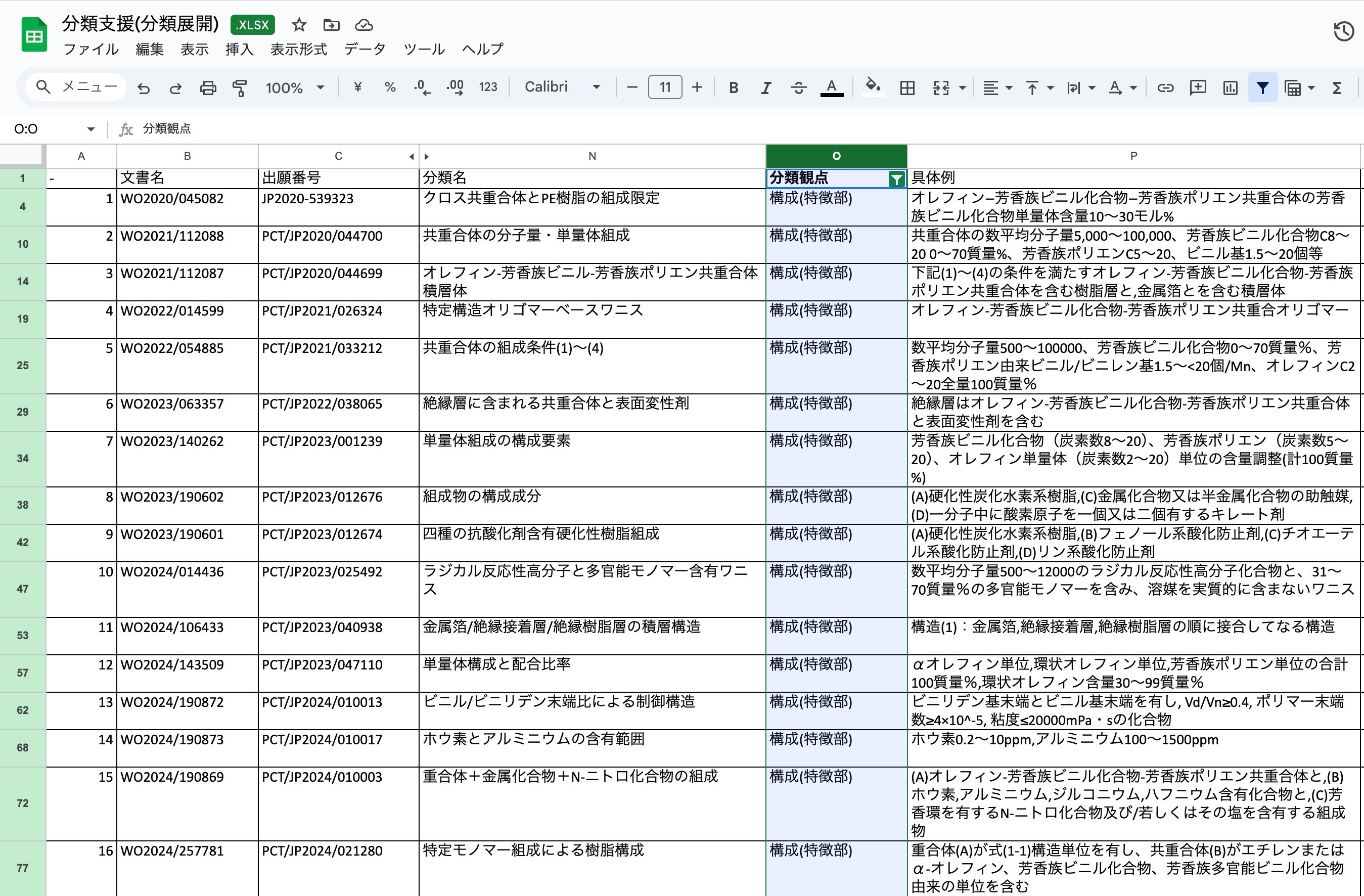Insert a chart

coord(1230,87)
